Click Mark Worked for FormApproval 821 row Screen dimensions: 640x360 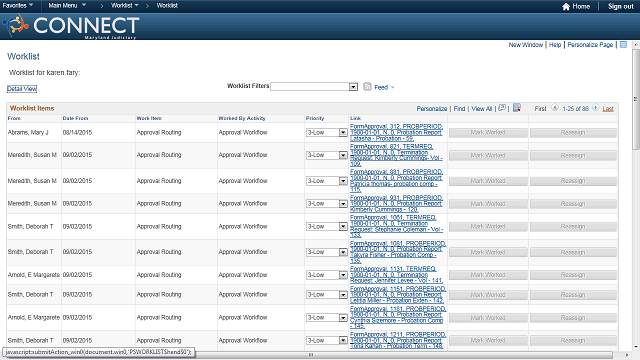pos(488,156)
